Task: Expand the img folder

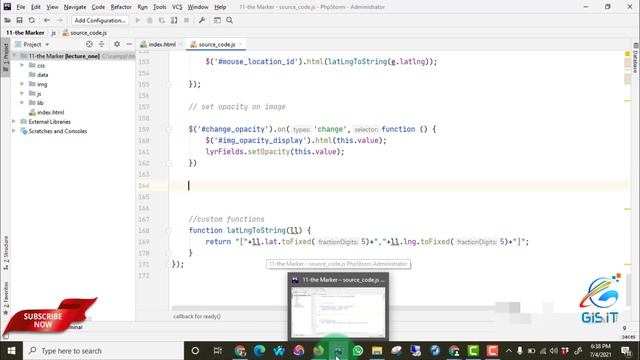Action: pyautogui.click(x=22, y=84)
